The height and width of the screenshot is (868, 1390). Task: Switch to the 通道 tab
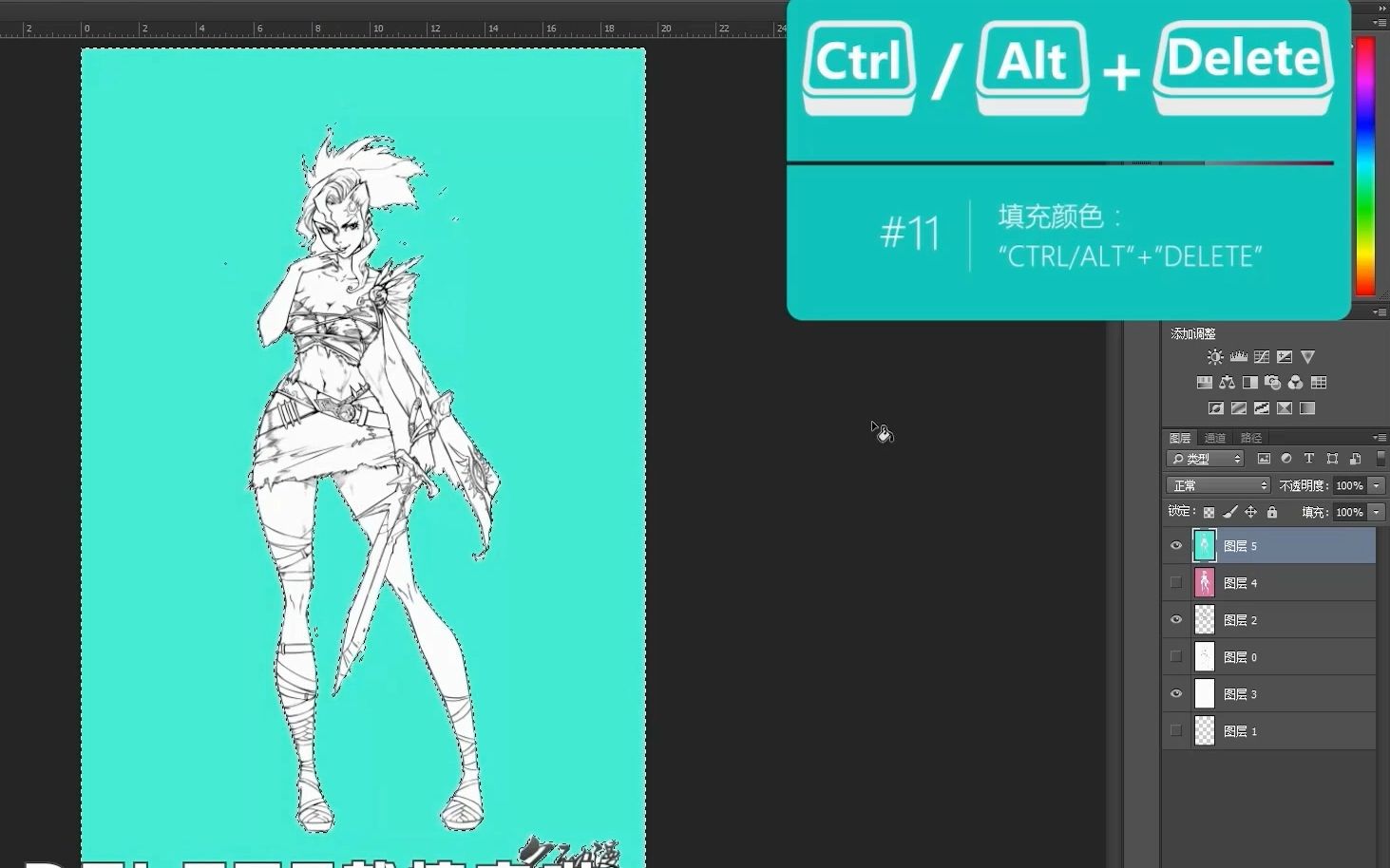coord(1215,438)
